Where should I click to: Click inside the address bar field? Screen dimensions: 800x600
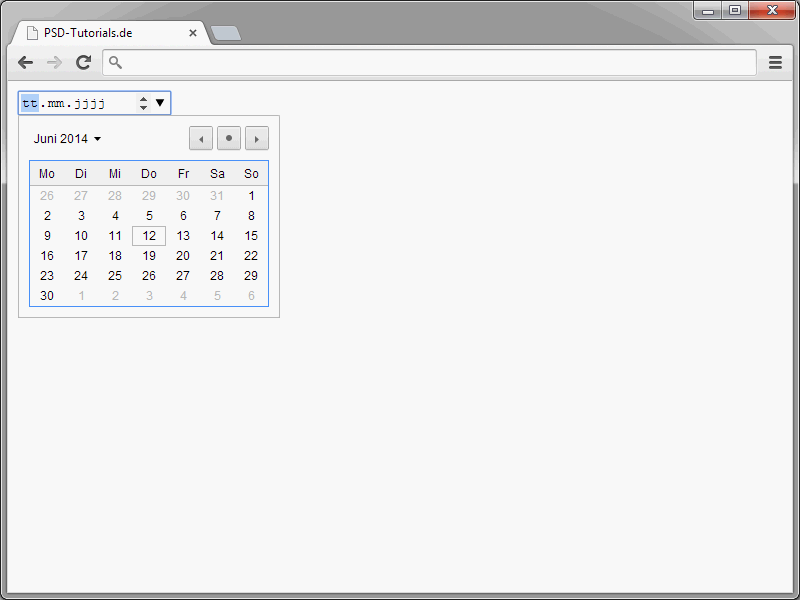430,62
